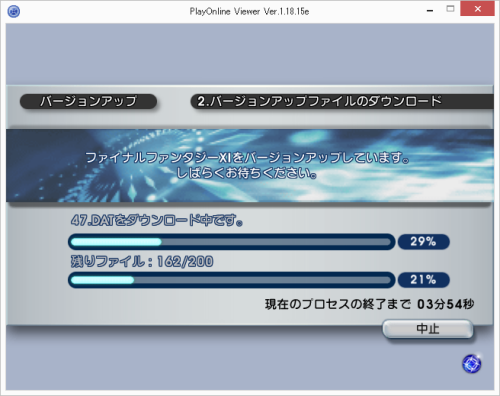Screen dimensions: 500x396
Task: Click the しばらくお待ちください message line
Action: pyautogui.click(x=246, y=173)
